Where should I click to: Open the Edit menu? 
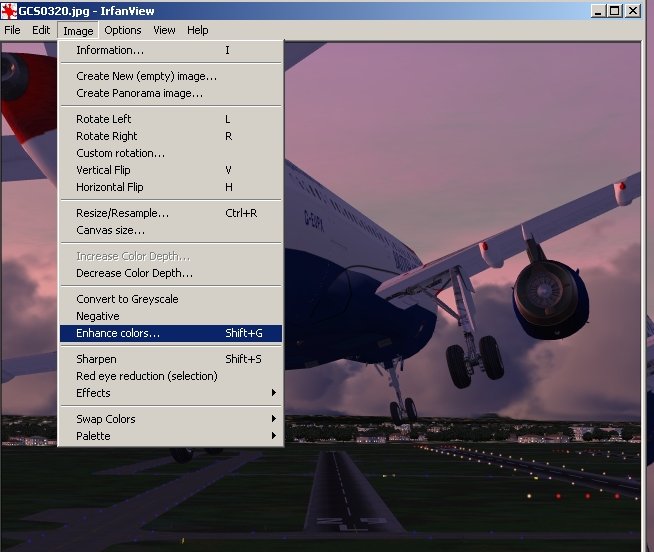tap(41, 30)
